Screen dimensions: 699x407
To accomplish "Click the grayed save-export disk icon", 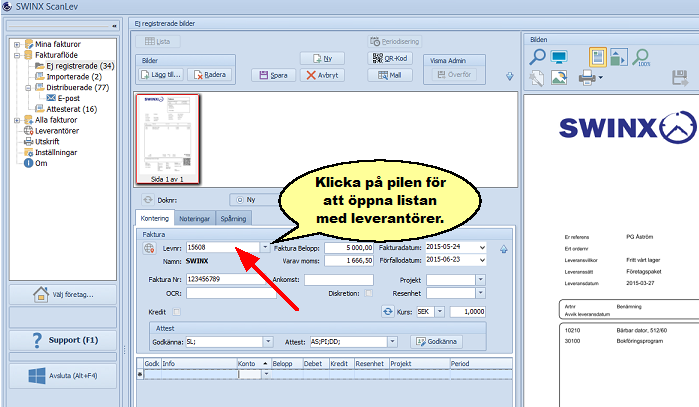I will 680,78.
